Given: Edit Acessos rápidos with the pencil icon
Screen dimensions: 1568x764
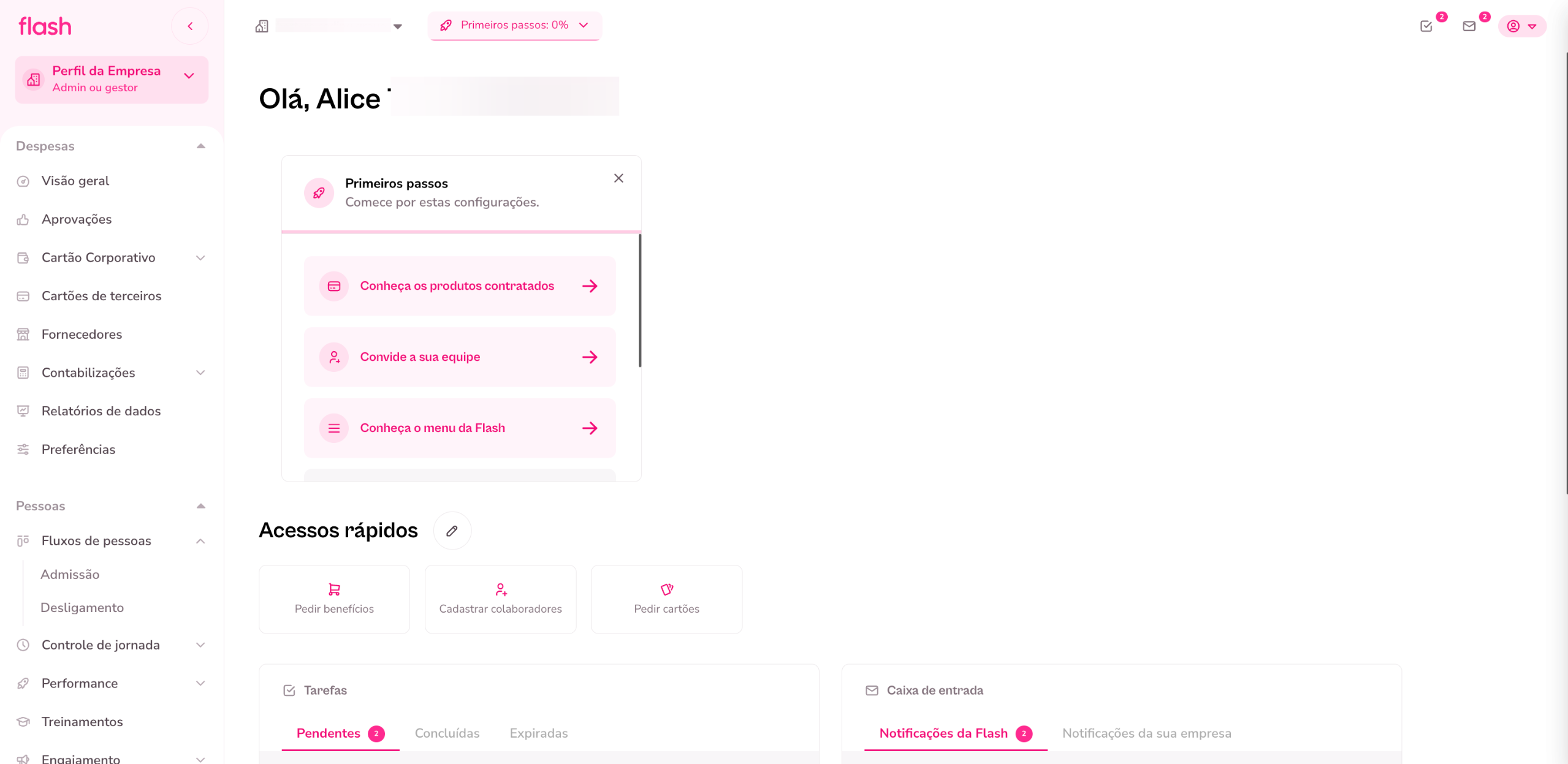Looking at the screenshot, I should (x=452, y=531).
